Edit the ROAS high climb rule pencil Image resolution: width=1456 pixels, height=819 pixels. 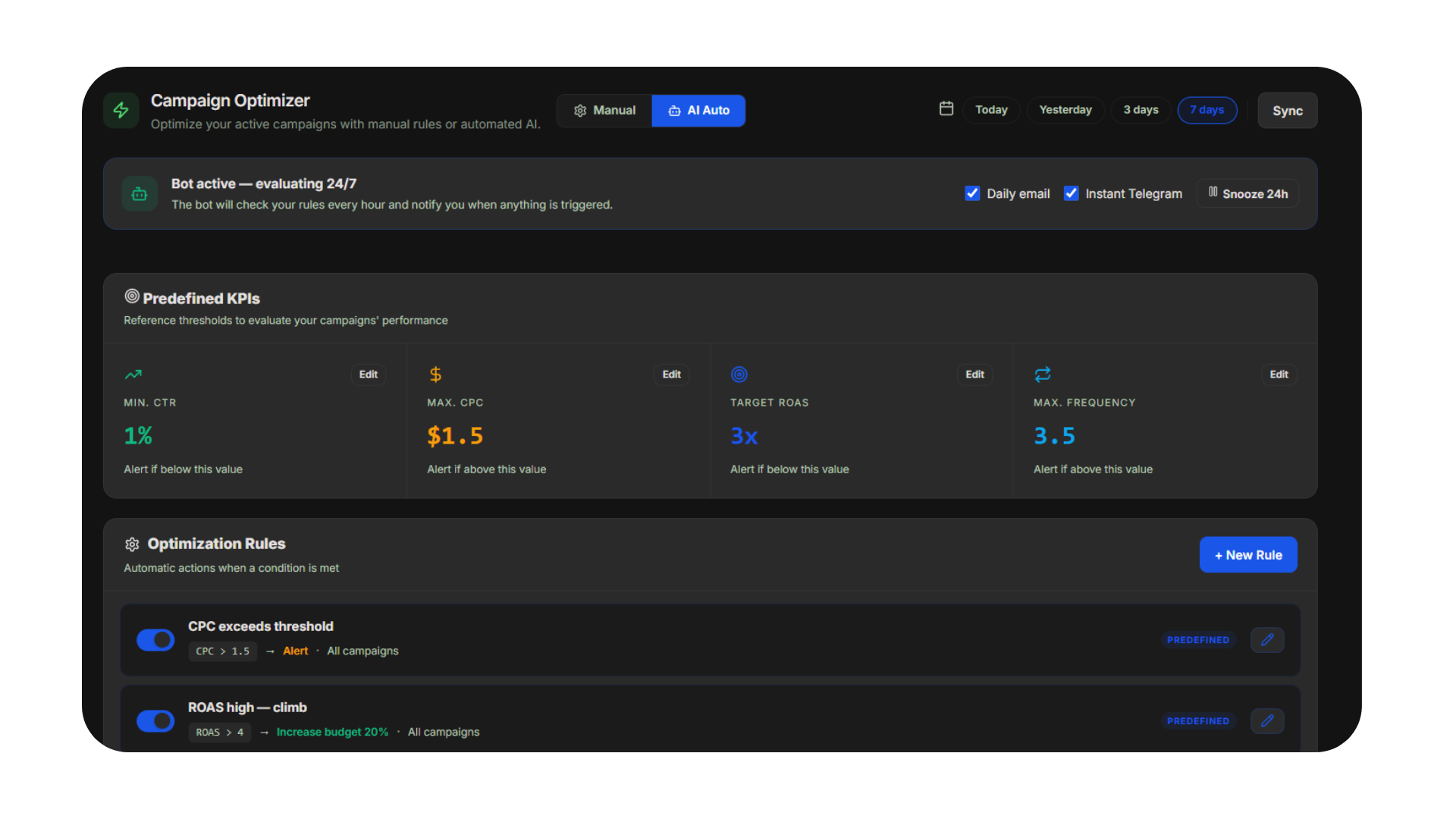1267,721
